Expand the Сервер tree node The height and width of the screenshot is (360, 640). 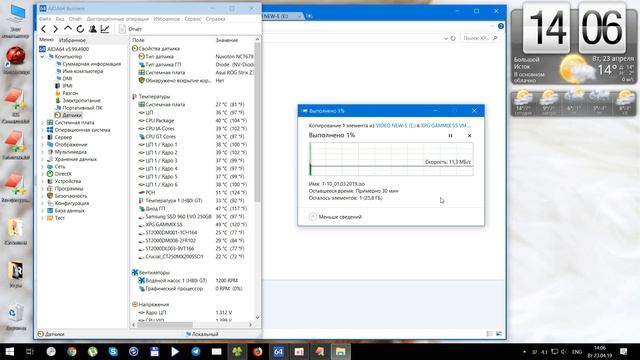tap(42, 137)
